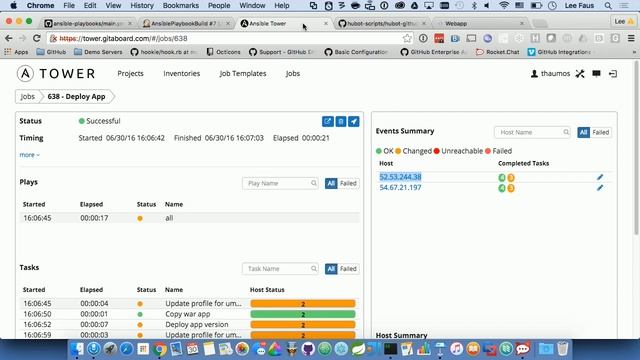Click changed count badge for 54.67.21.197

(x=511, y=188)
